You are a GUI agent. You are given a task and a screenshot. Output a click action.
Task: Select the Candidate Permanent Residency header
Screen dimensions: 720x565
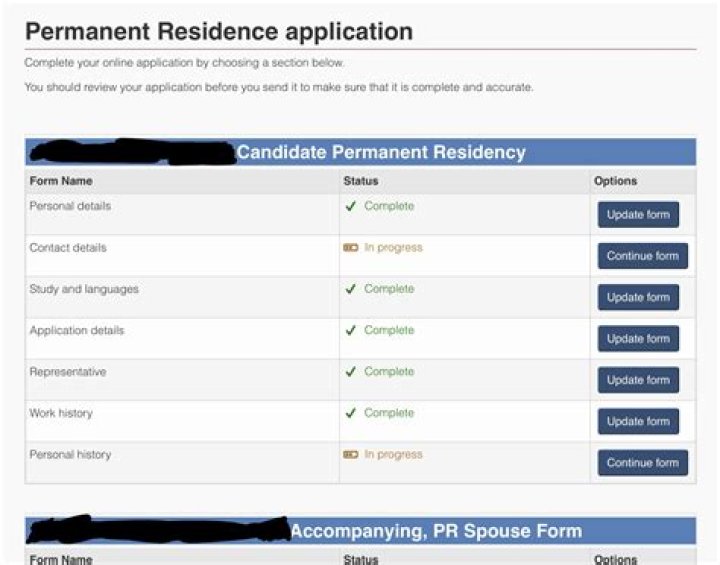380,153
